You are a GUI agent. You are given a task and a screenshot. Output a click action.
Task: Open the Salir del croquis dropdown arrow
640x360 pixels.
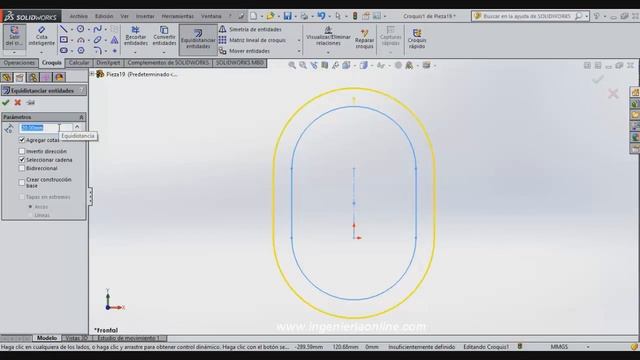[14, 52]
